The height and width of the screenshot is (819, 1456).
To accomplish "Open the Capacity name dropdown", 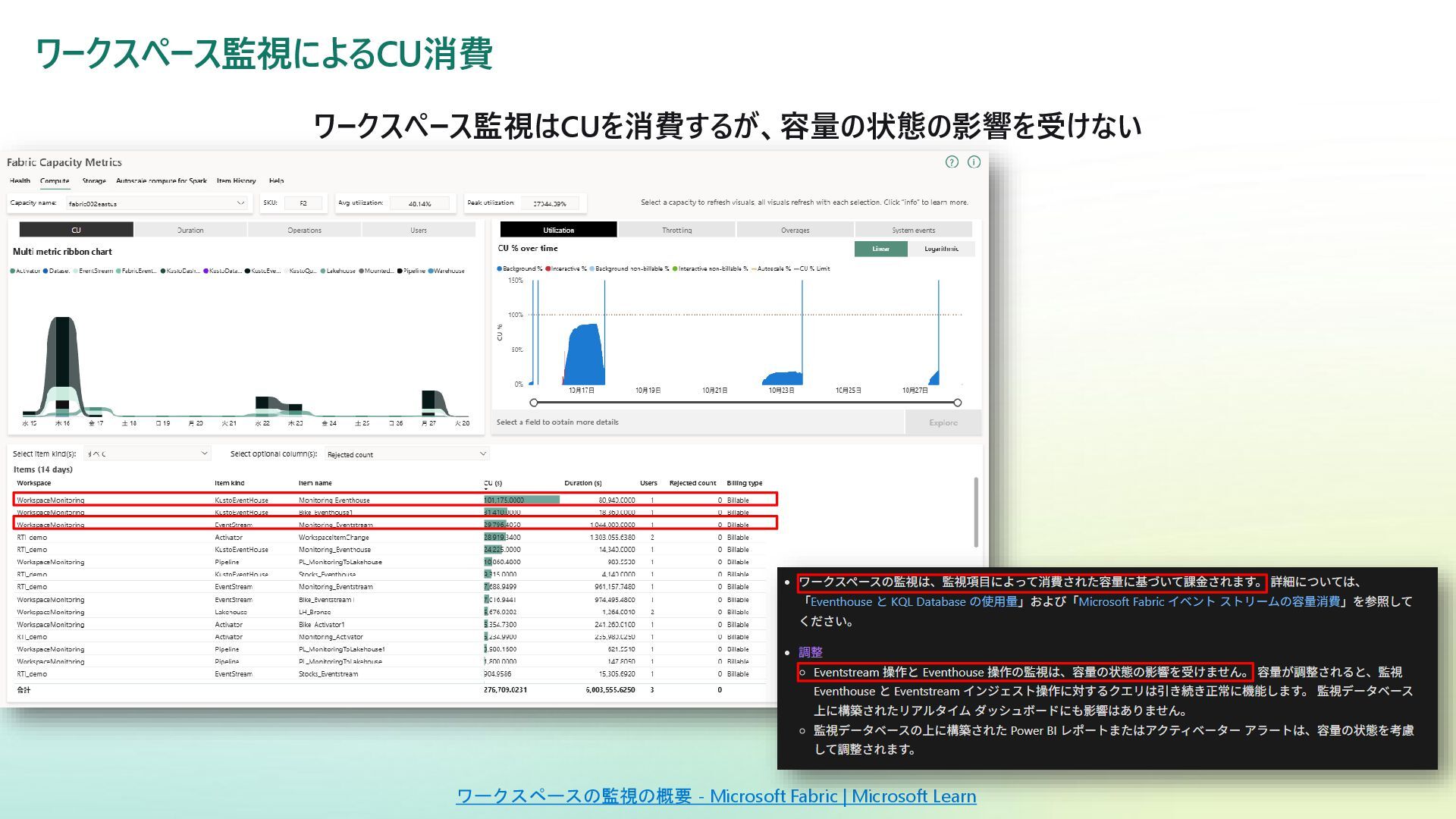I will [240, 203].
